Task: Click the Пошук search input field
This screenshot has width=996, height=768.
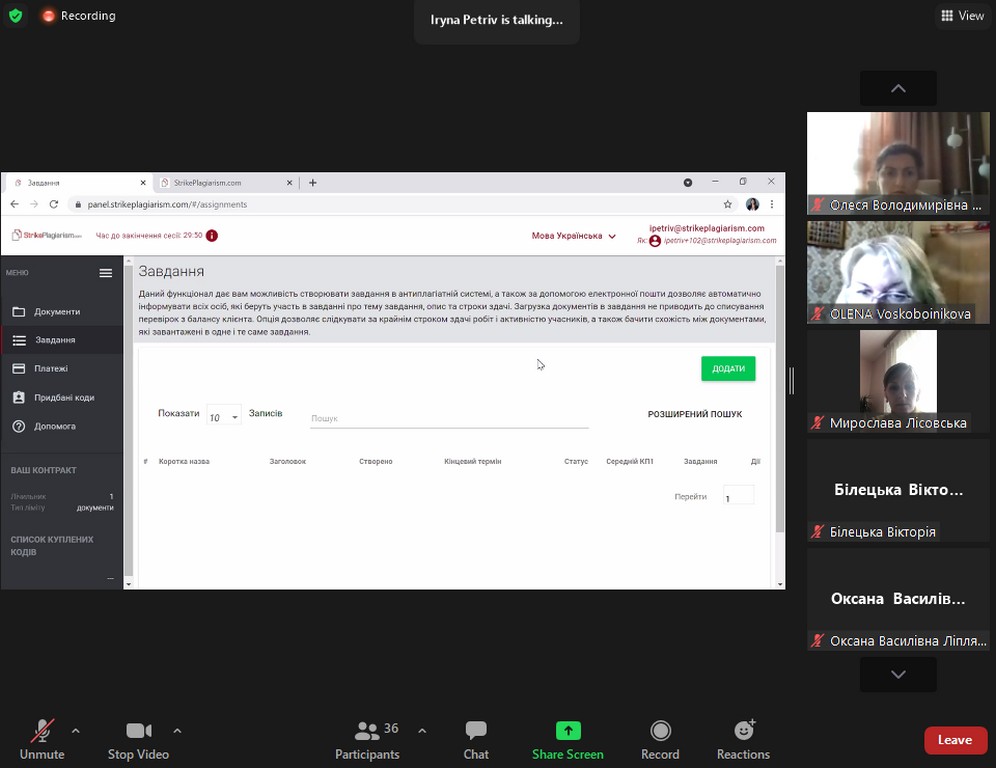Action: coord(448,418)
